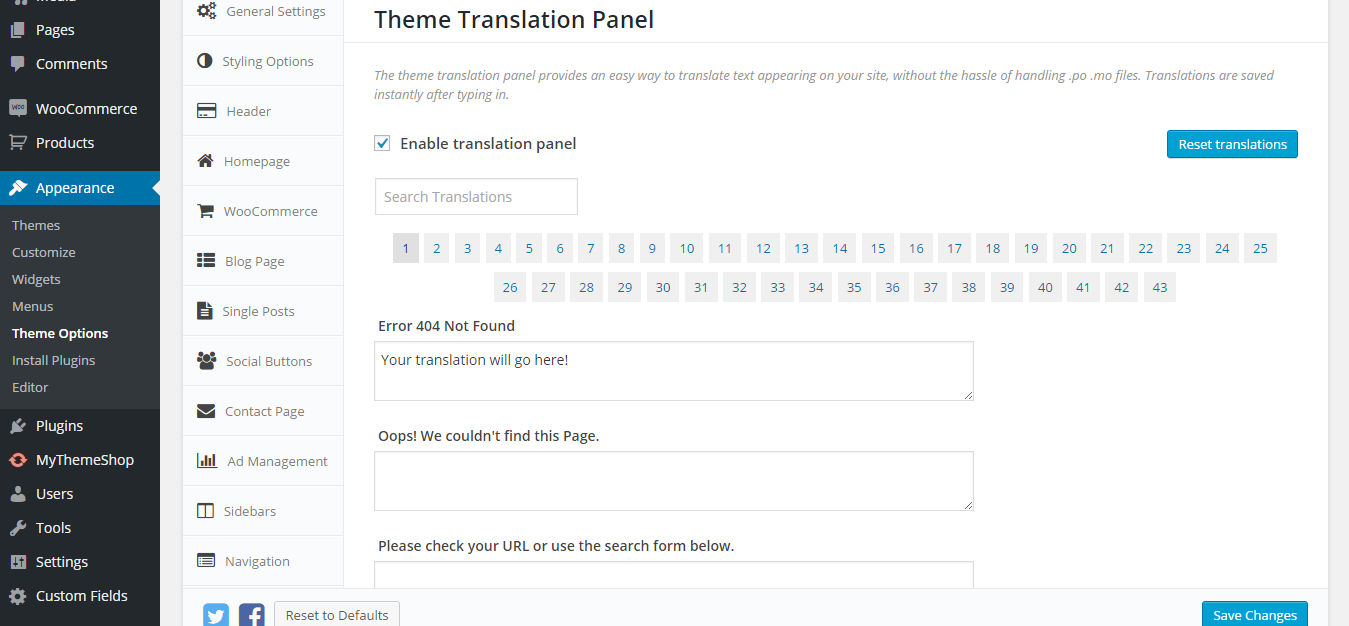
Task: Open WooCommerce cart icon in theme panel
Action: click(x=206, y=211)
